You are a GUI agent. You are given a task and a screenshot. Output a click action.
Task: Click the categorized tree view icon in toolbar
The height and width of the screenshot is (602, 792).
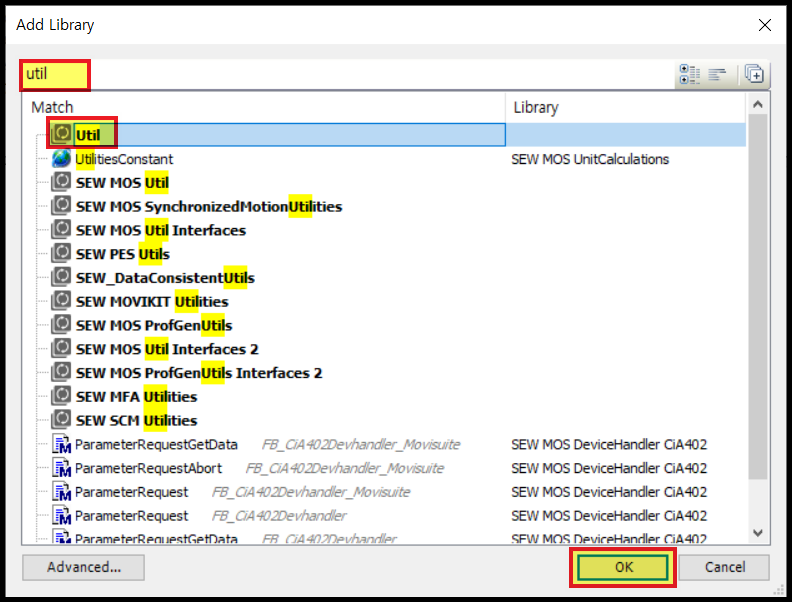coord(689,75)
